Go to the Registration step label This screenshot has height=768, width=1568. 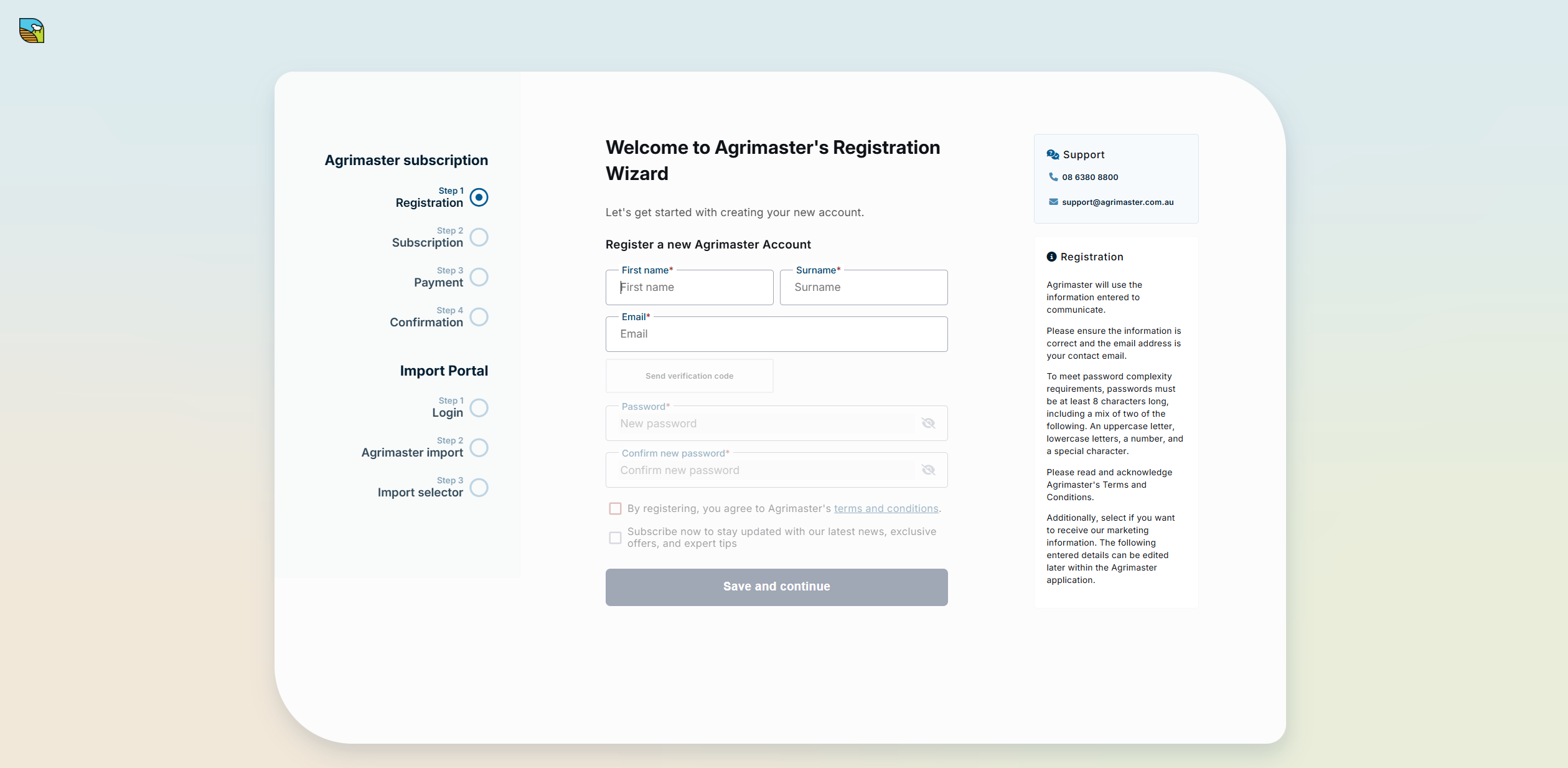coord(430,203)
